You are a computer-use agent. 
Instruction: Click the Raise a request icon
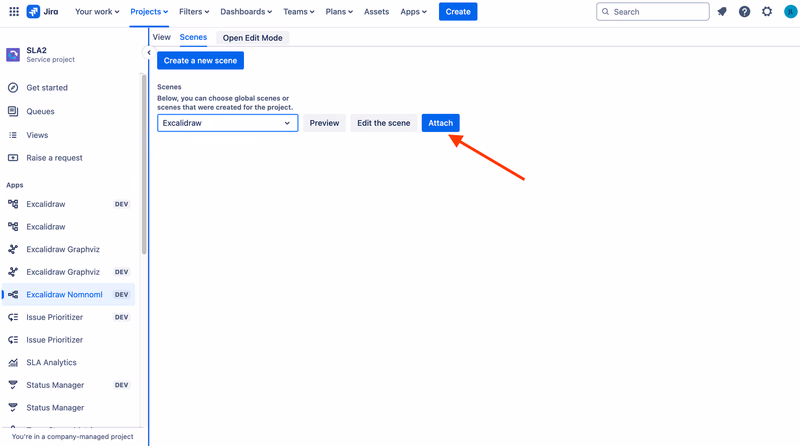(x=13, y=158)
